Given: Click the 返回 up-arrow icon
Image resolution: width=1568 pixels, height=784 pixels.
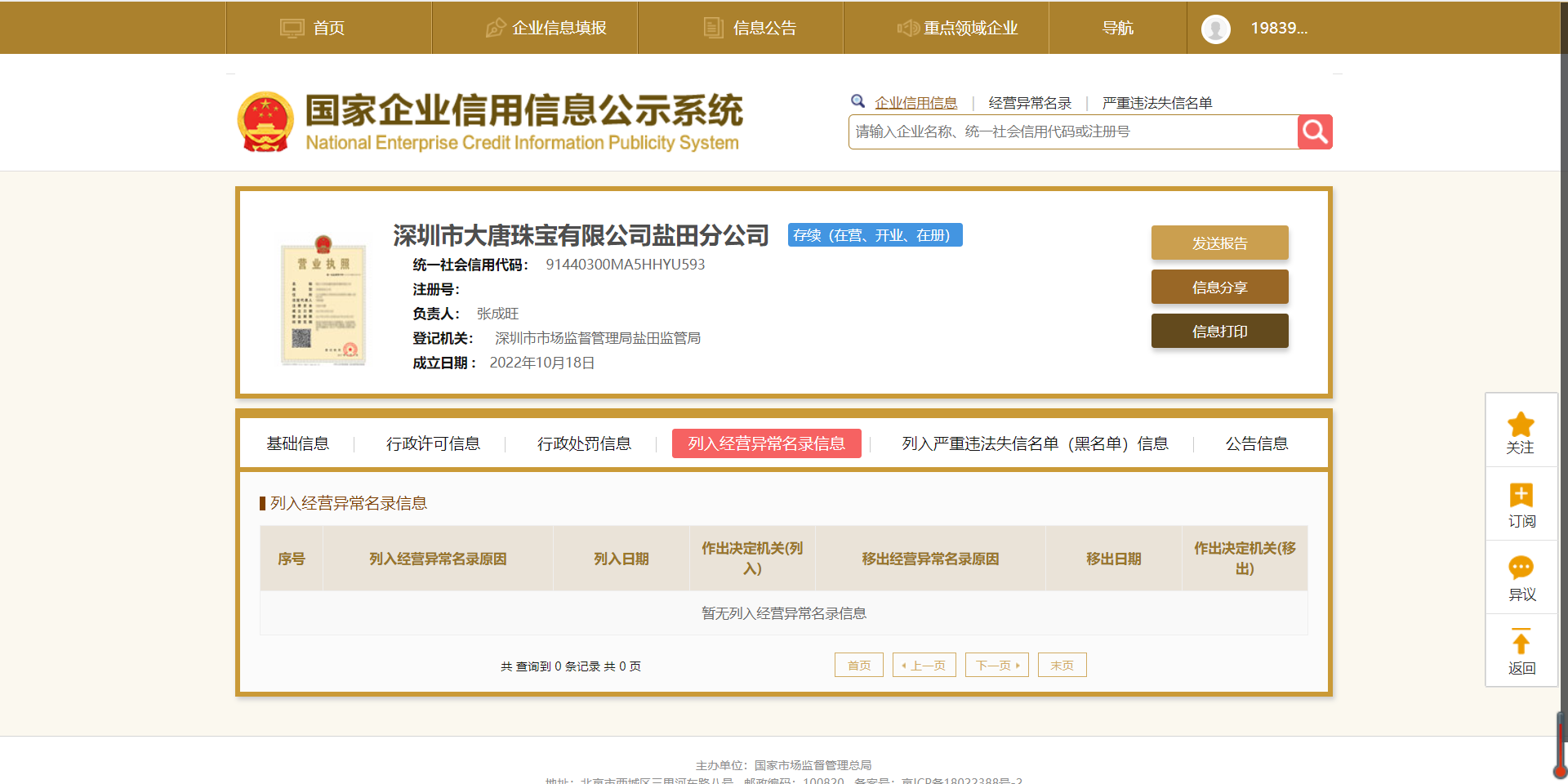Looking at the screenshot, I should click(1521, 641).
